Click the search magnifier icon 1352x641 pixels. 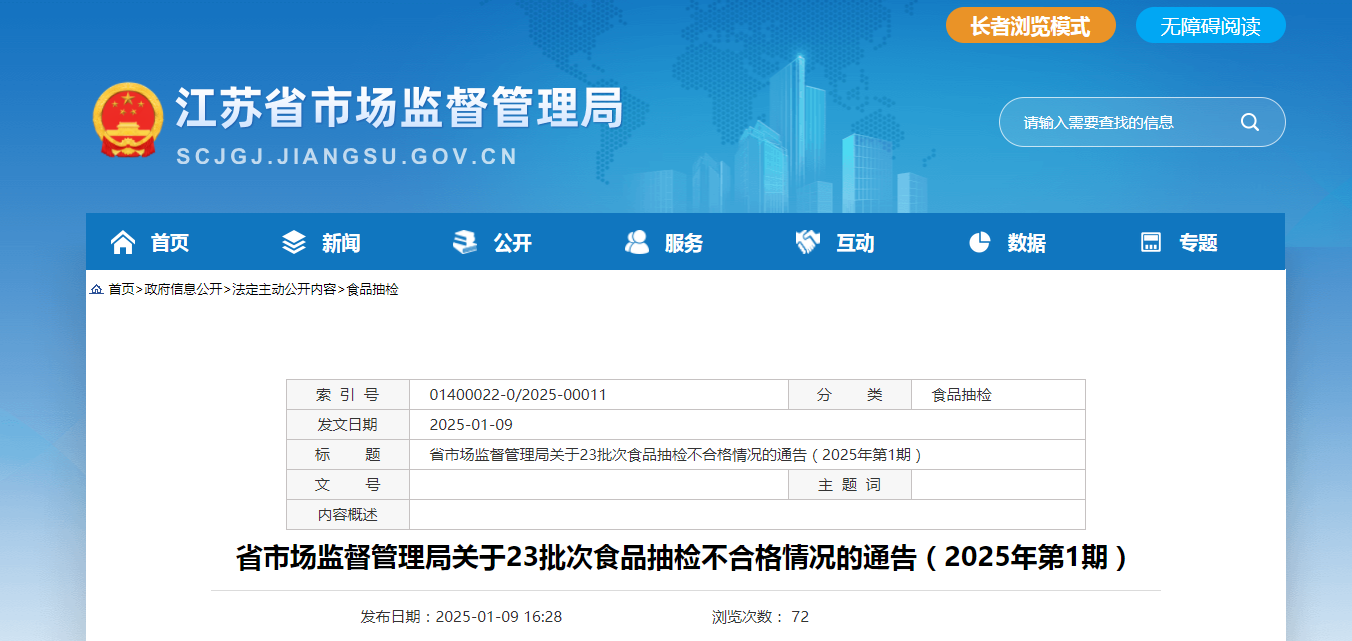[x=1249, y=122]
